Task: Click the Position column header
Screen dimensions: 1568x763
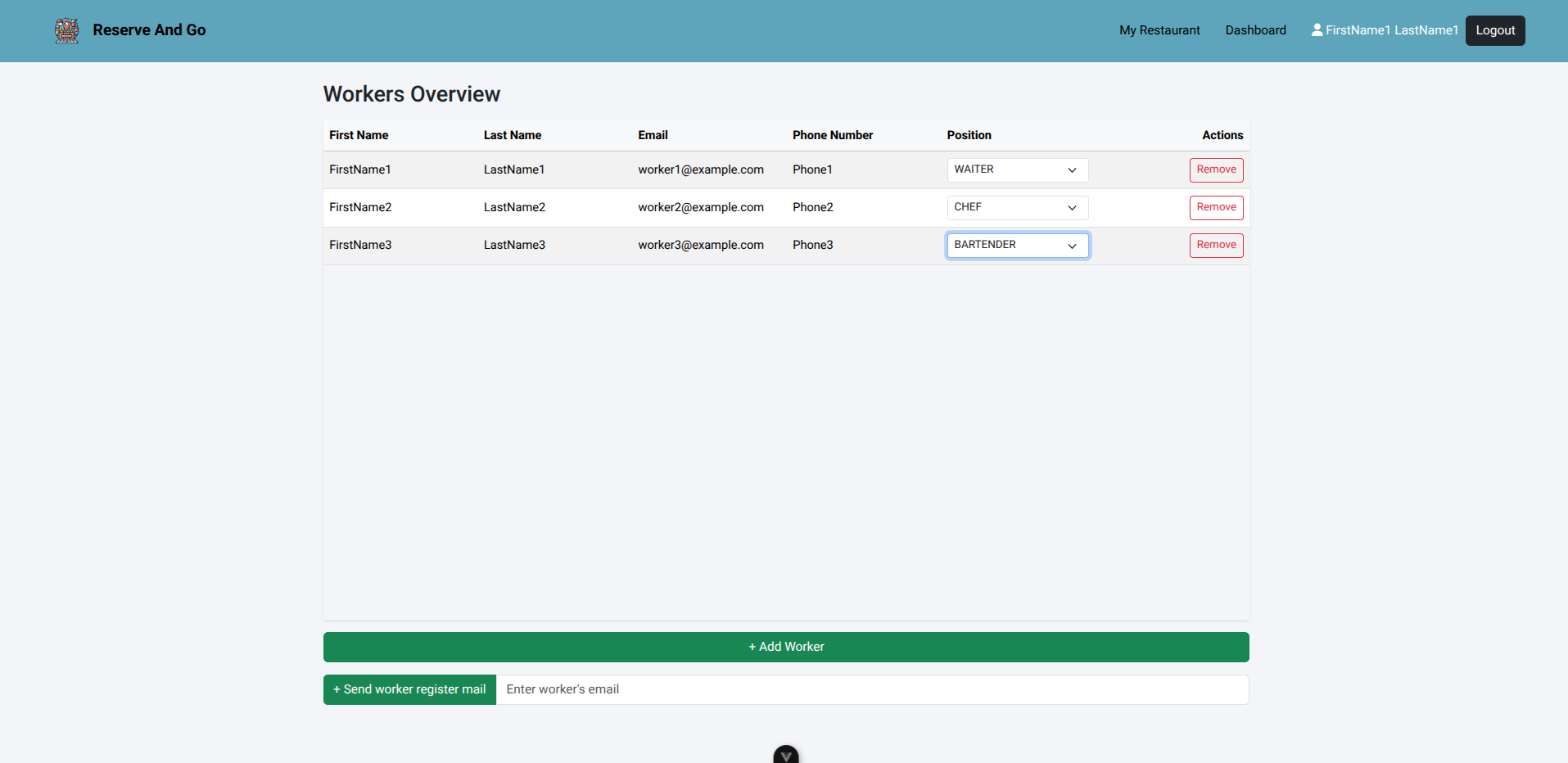Action: click(x=969, y=136)
